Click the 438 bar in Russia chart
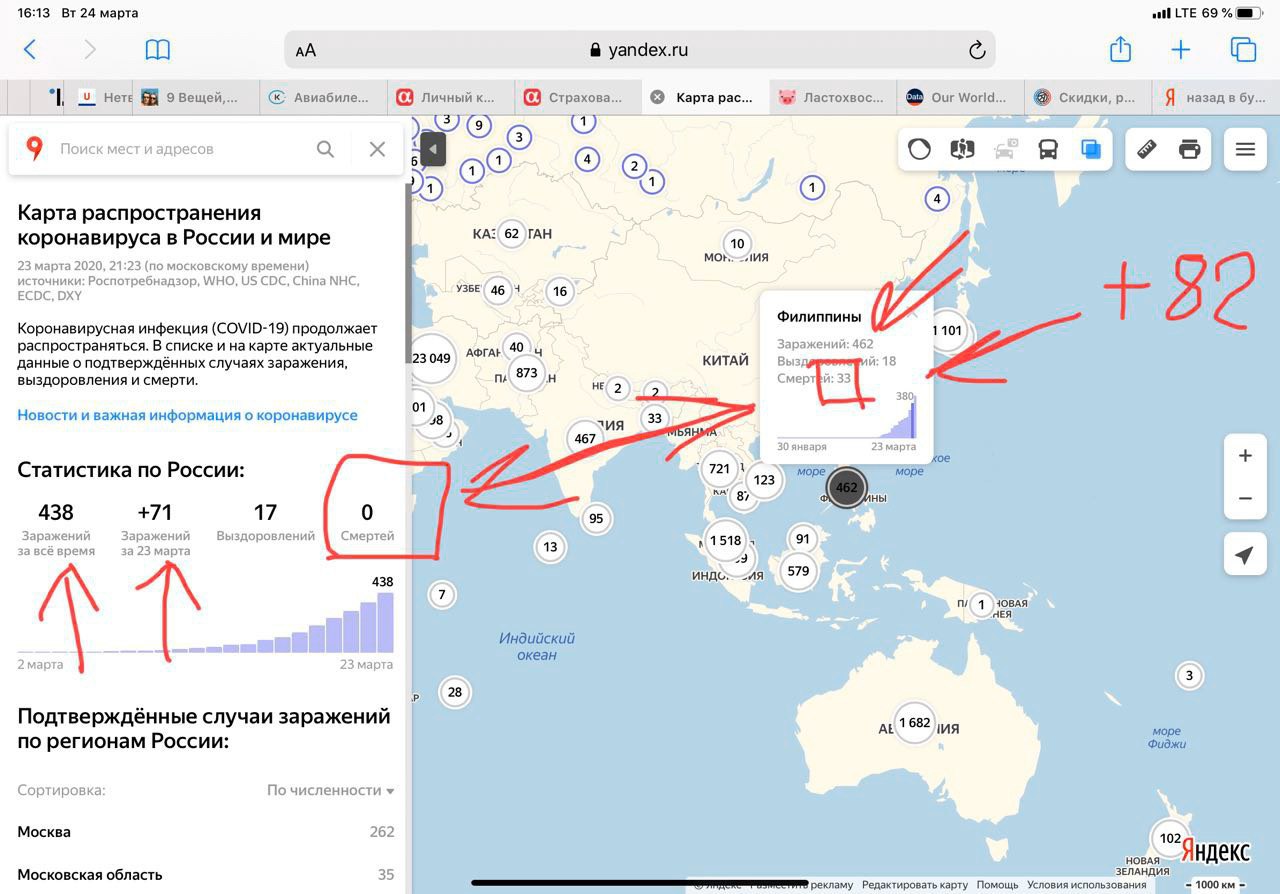Image resolution: width=1280 pixels, height=894 pixels. pyautogui.click(x=385, y=622)
